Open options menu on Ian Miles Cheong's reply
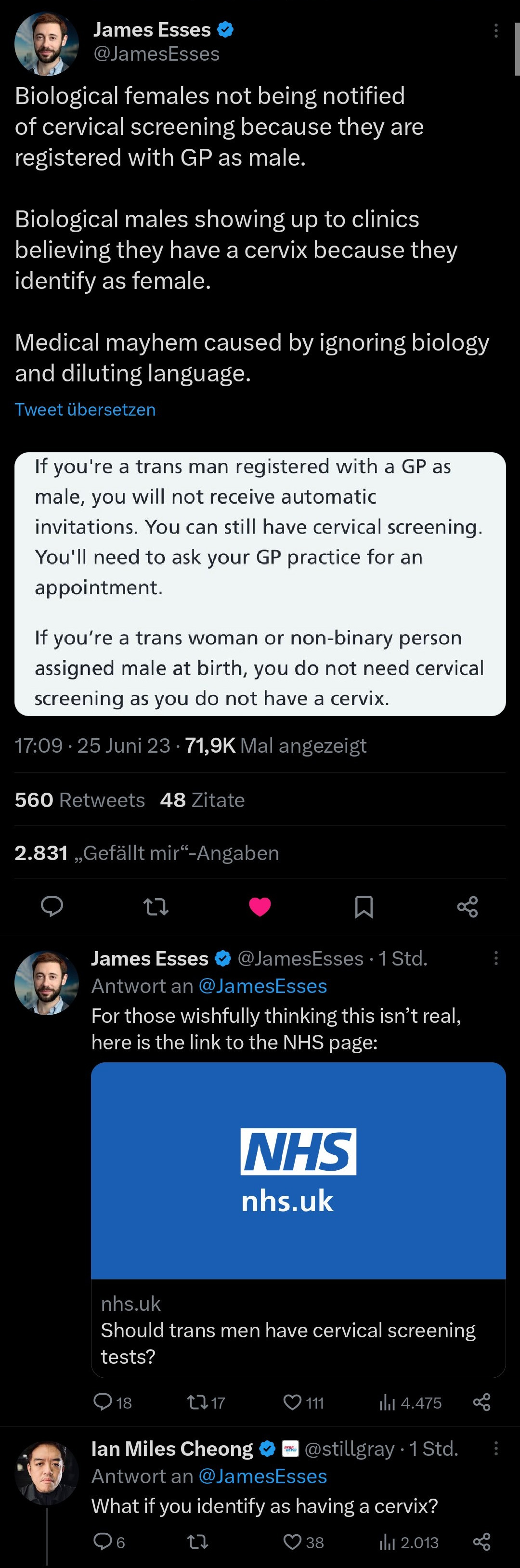 (x=496, y=1448)
